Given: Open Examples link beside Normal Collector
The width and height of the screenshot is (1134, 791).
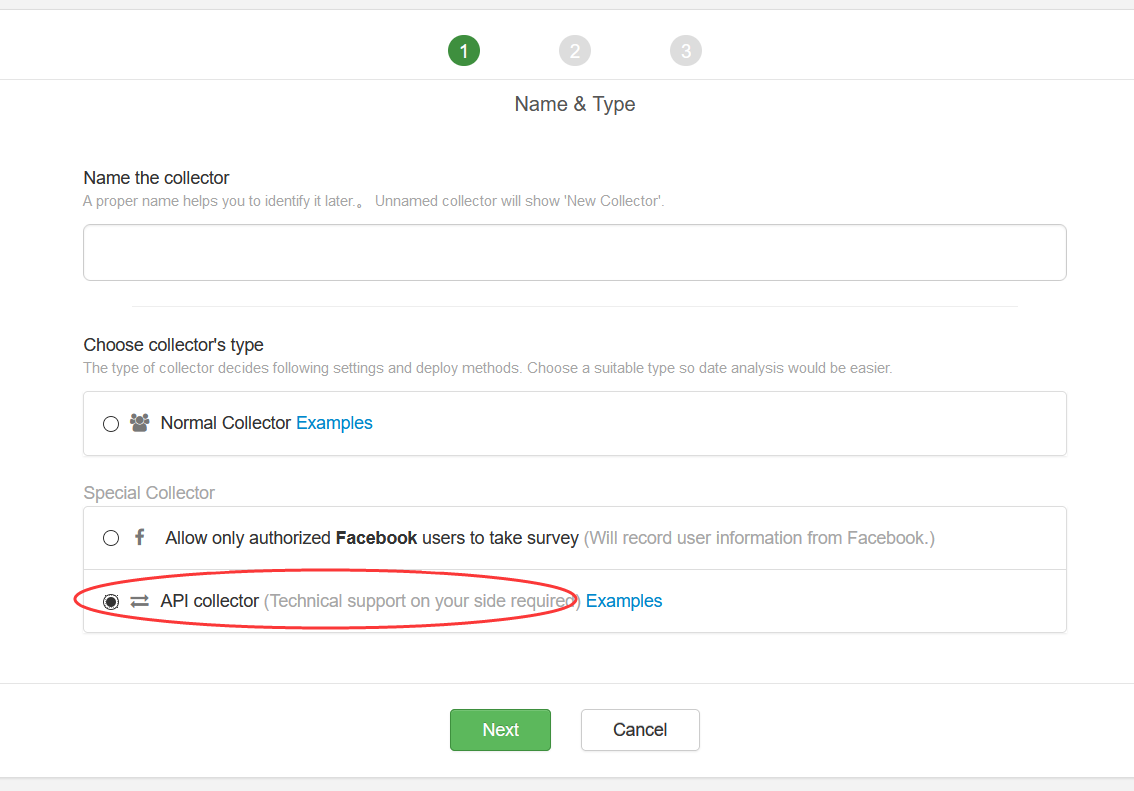Looking at the screenshot, I should (x=334, y=423).
